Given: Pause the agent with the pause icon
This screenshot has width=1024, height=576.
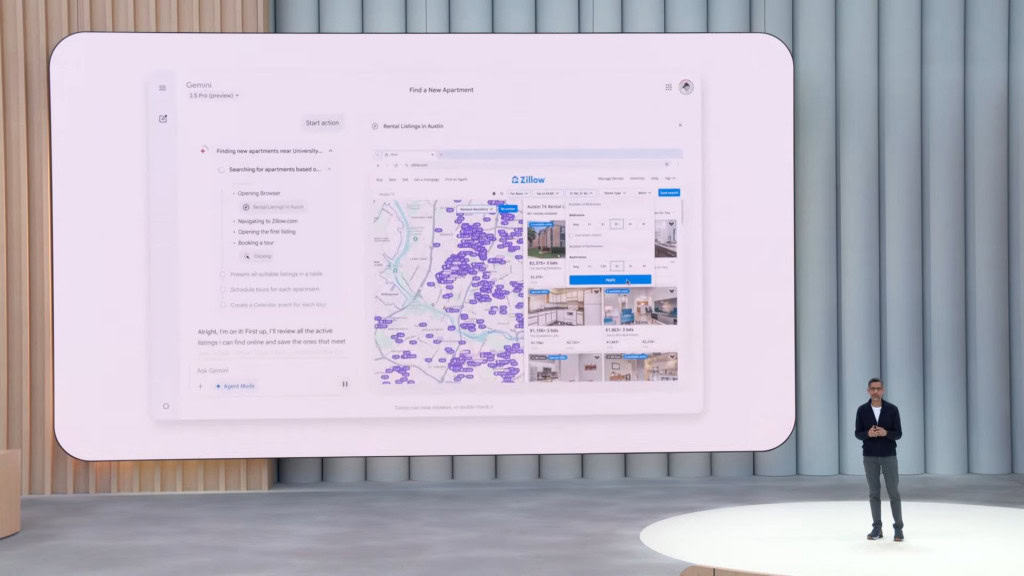Looking at the screenshot, I should tap(345, 385).
